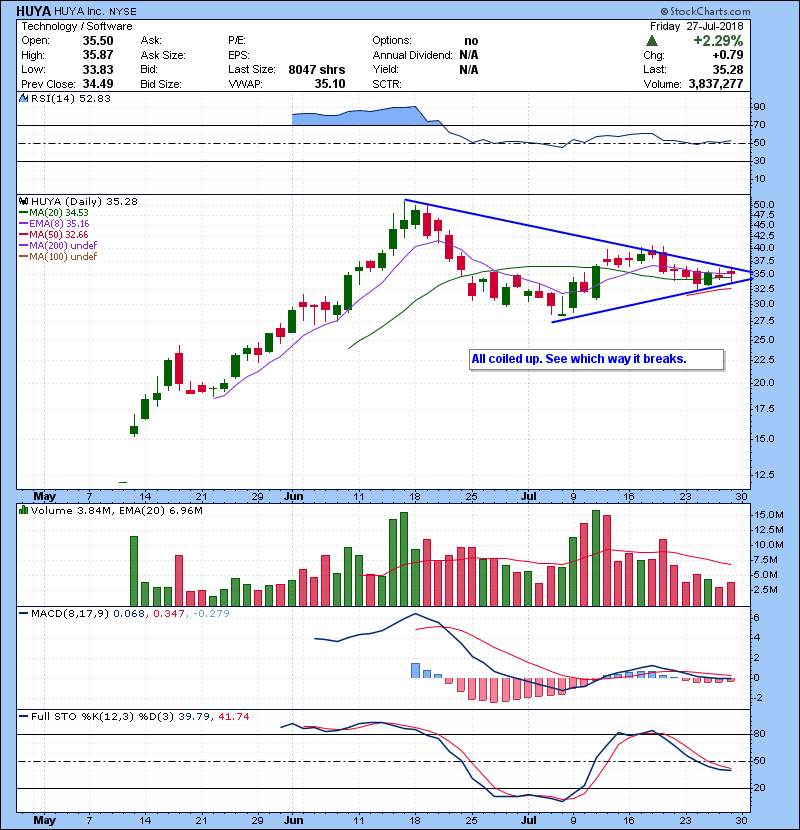This screenshot has height=830, width=800.
Task: Click the SCTR label in the header
Action: click(386, 84)
